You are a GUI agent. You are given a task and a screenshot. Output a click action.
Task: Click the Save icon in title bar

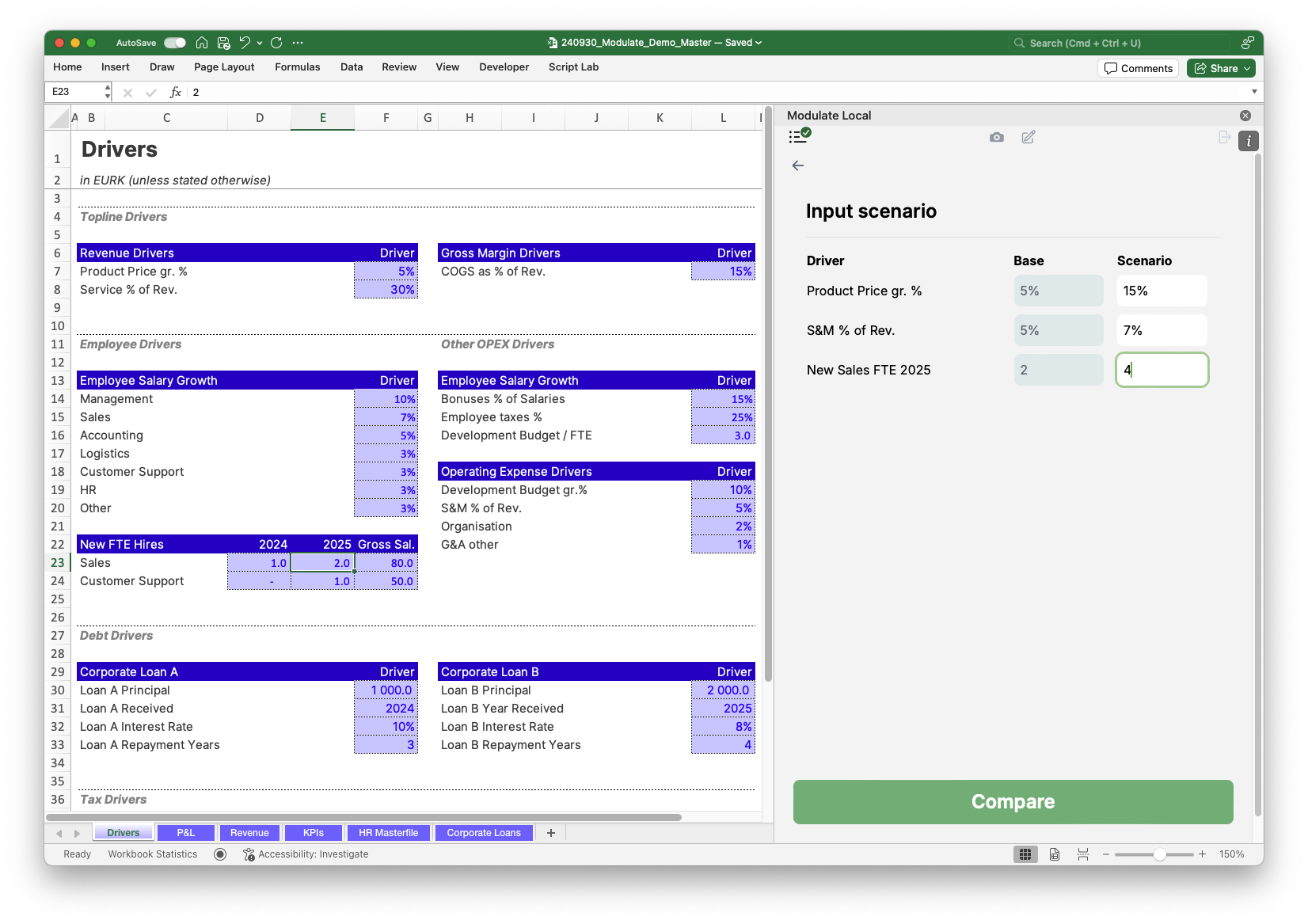click(224, 43)
